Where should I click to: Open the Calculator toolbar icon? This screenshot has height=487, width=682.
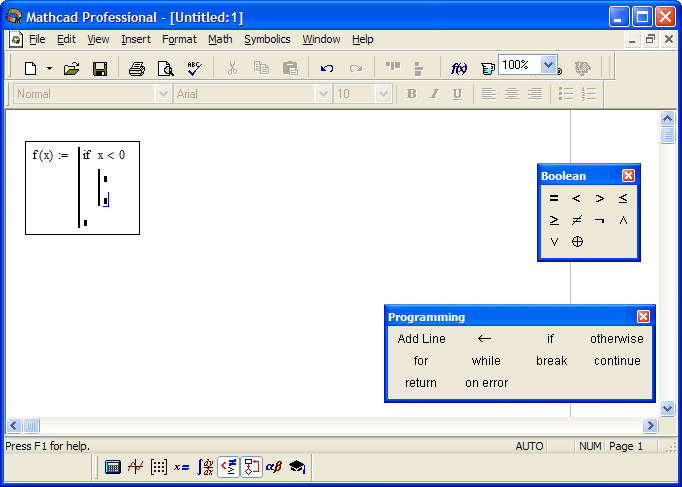(113, 467)
